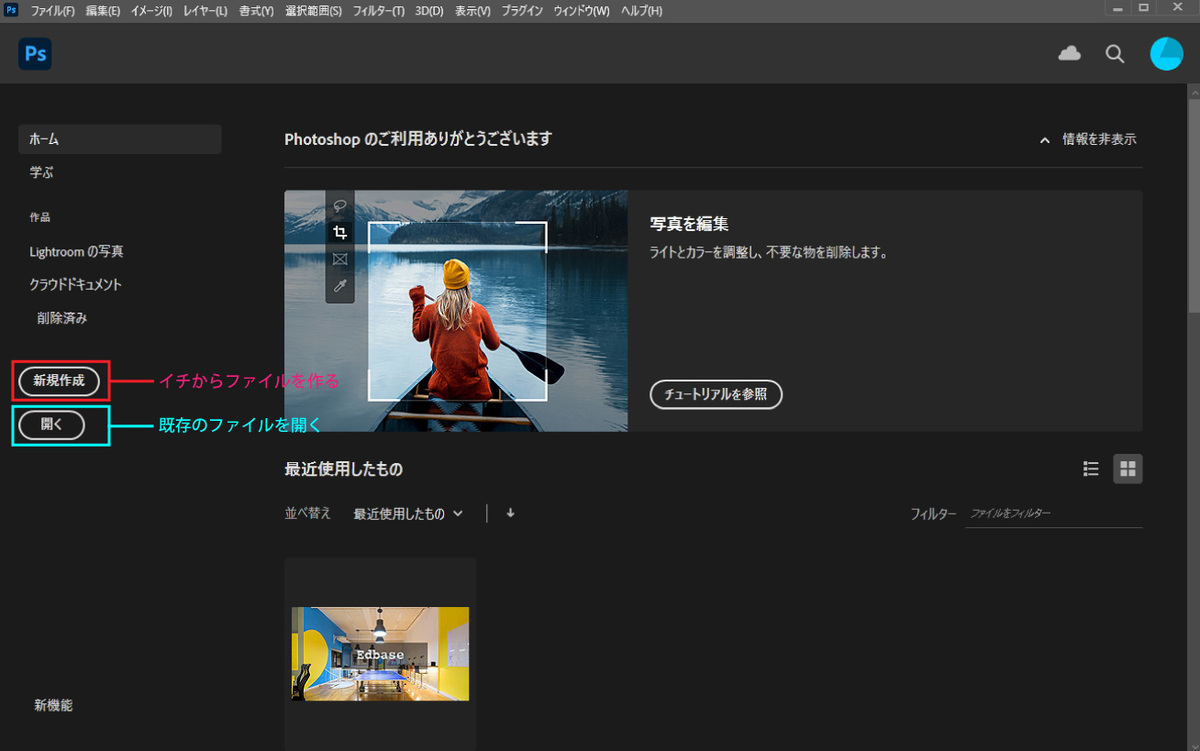This screenshot has width=1200, height=751.
Task: Open 削除済み in sidebar
Action: click(x=62, y=318)
